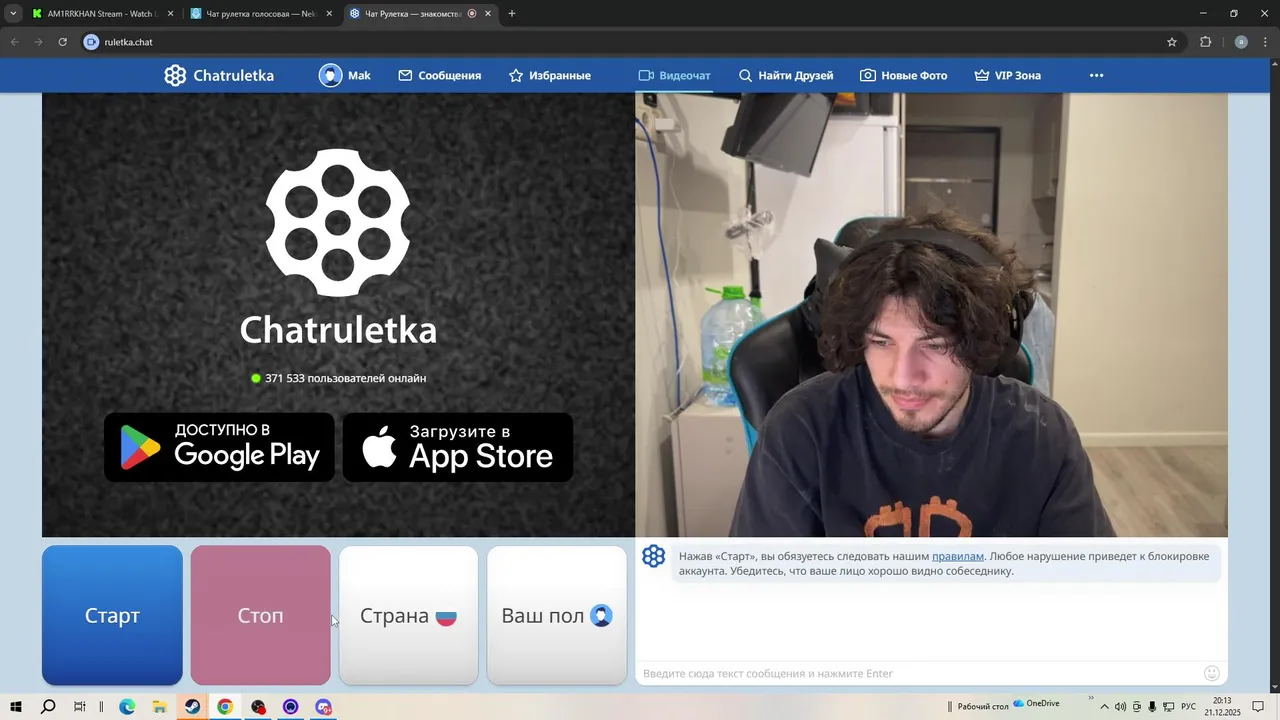The image size is (1280, 720).
Task: Open a new browser tab
Action: (x=512, y=14)
